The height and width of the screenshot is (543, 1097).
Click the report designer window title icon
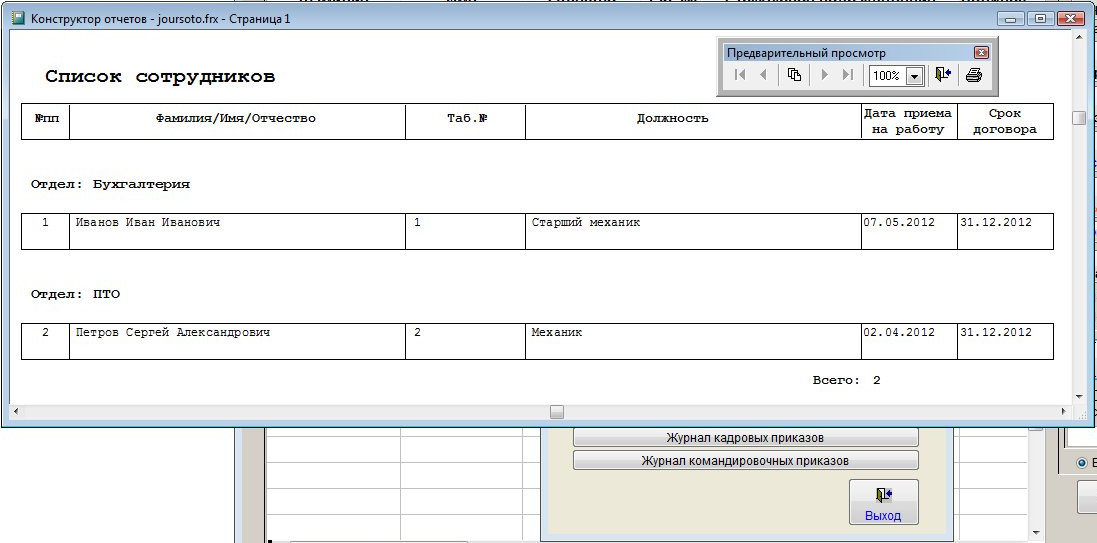(17, 19)
